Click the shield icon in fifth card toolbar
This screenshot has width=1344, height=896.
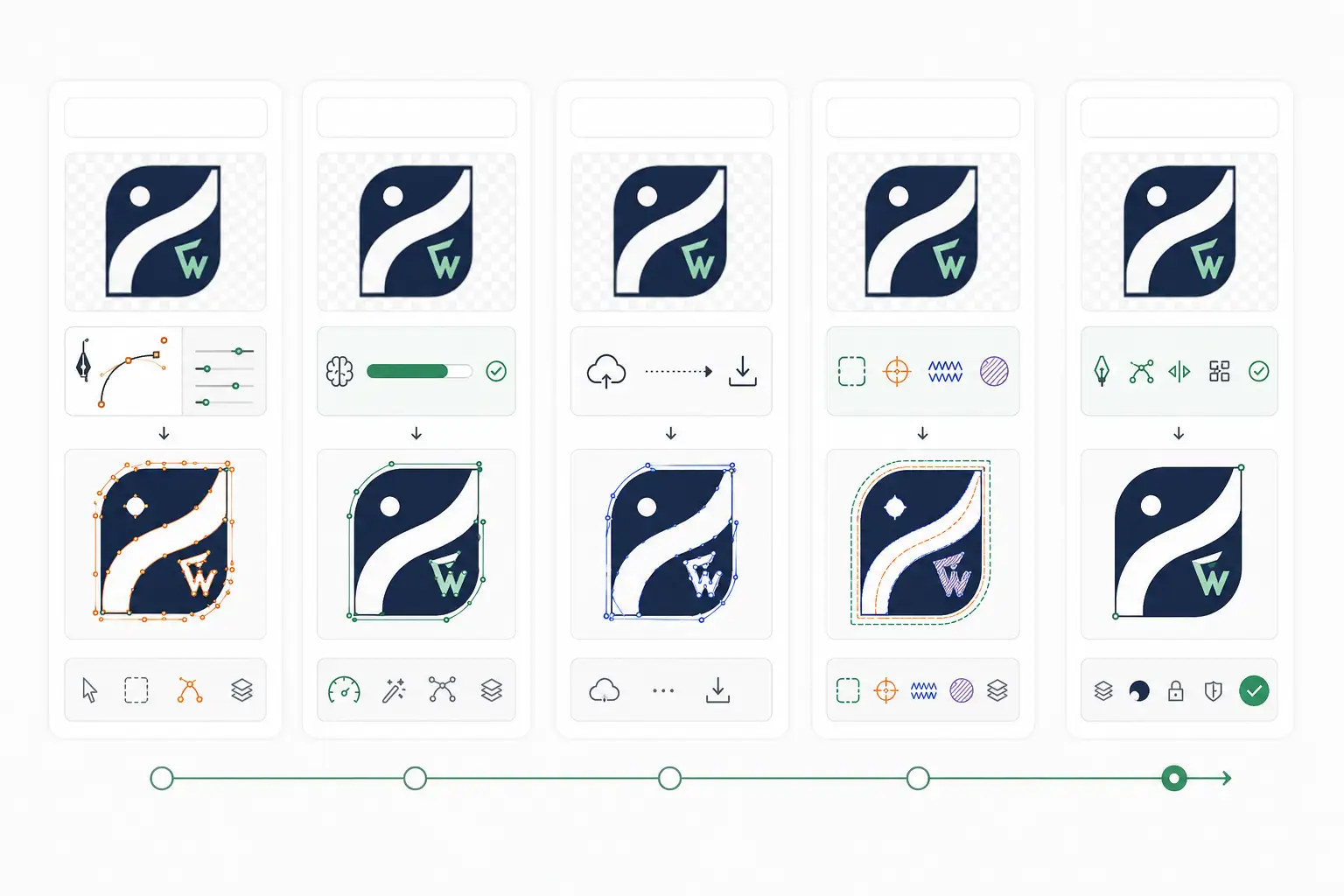click(x=1213, y=691)
